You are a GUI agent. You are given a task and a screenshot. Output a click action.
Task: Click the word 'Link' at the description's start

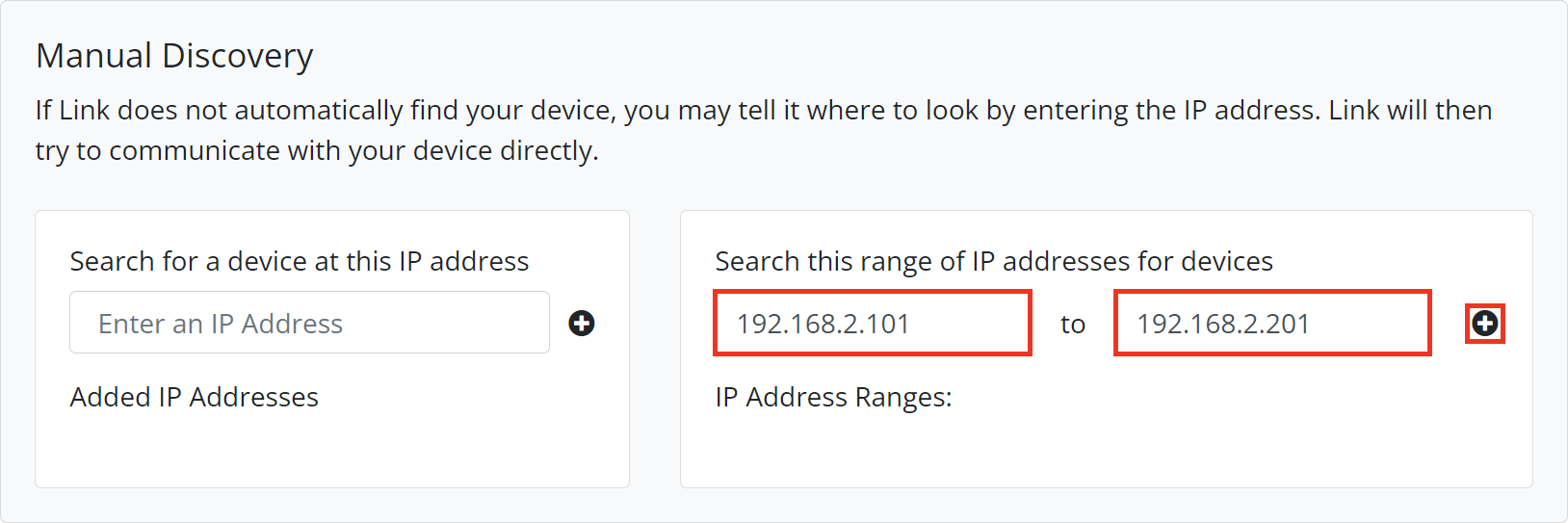(x=85, y=111)
